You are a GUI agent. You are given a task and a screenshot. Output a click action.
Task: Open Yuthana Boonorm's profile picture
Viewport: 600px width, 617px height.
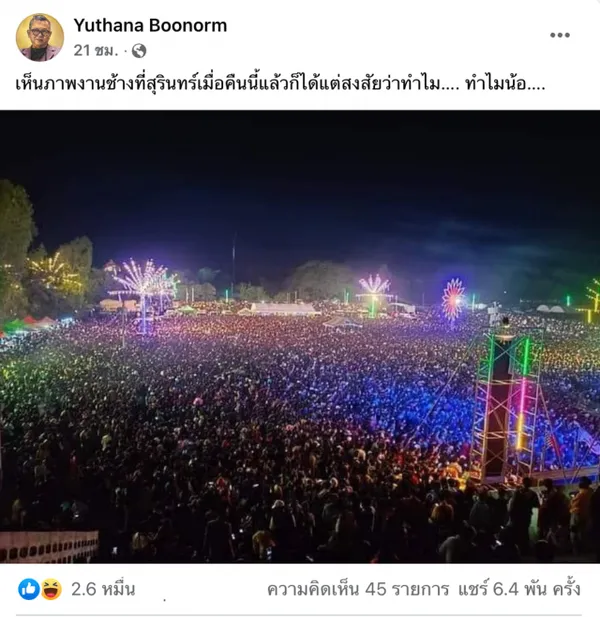tap(39, 37)
